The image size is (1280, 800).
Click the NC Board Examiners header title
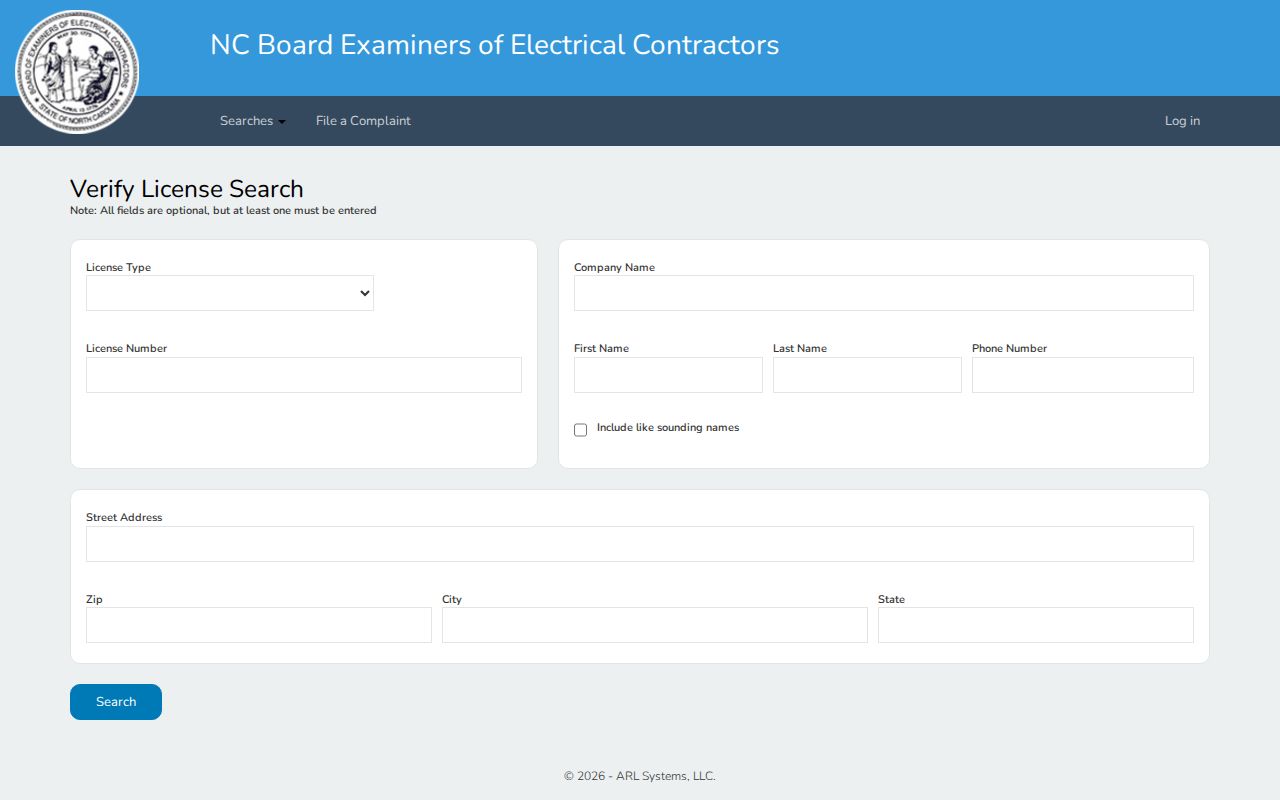pyautogui.click(x=494, y=45)
